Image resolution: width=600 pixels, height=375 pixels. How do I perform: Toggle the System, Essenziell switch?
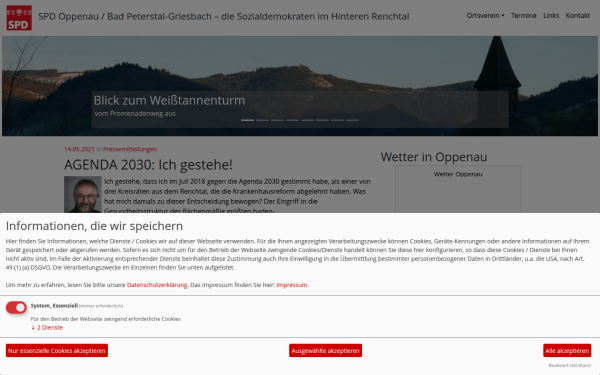[16, 307]
